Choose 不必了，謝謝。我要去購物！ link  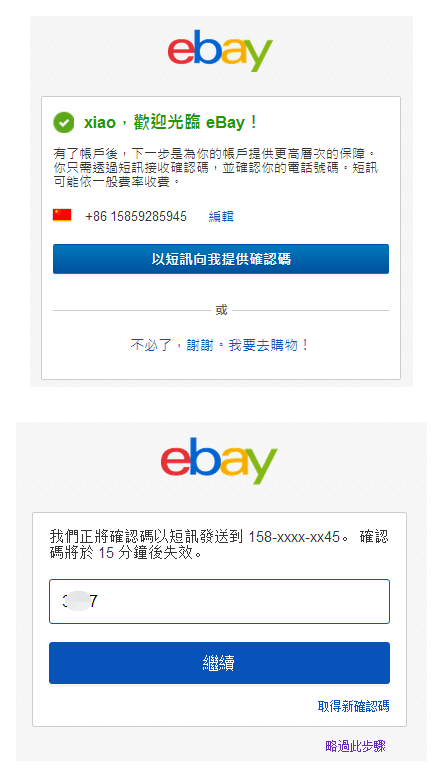(x=221, y=345)
